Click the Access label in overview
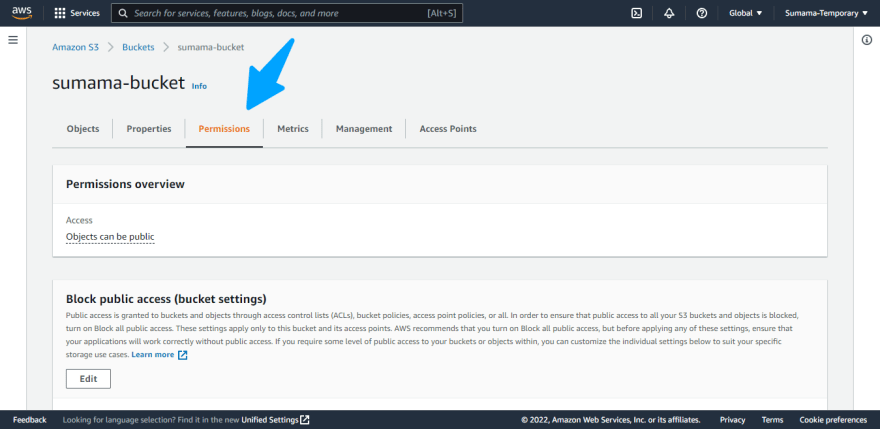Image resolution: width=880 pixels, height=429 pixels. [x=79, y=220]
